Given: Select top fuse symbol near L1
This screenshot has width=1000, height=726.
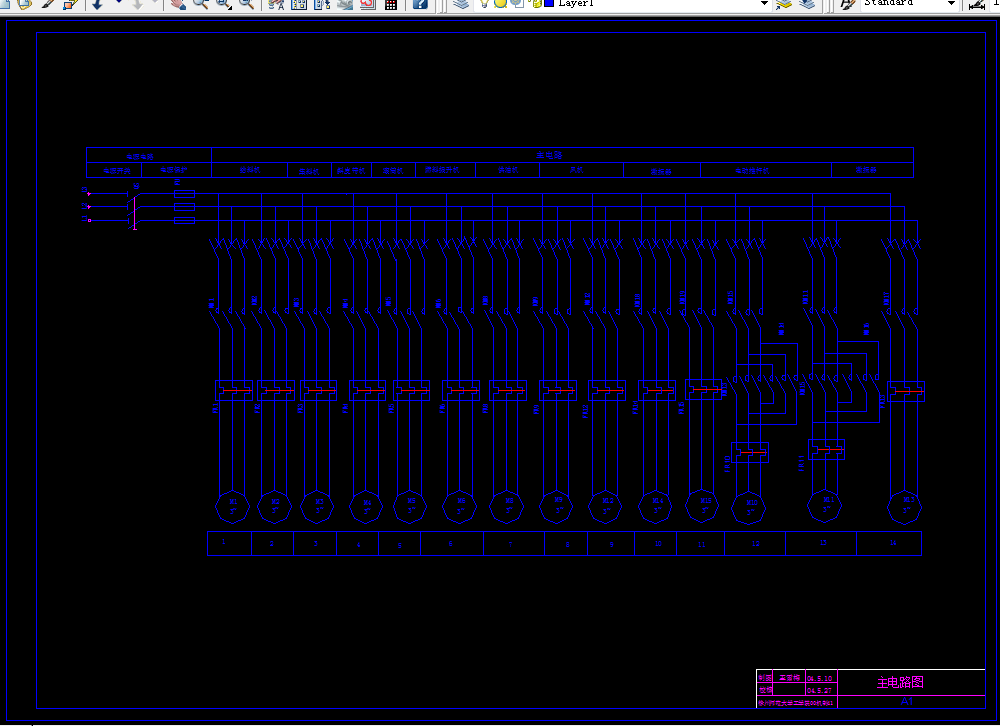Looking at the screenshot, I should click(x=184, y=193).
